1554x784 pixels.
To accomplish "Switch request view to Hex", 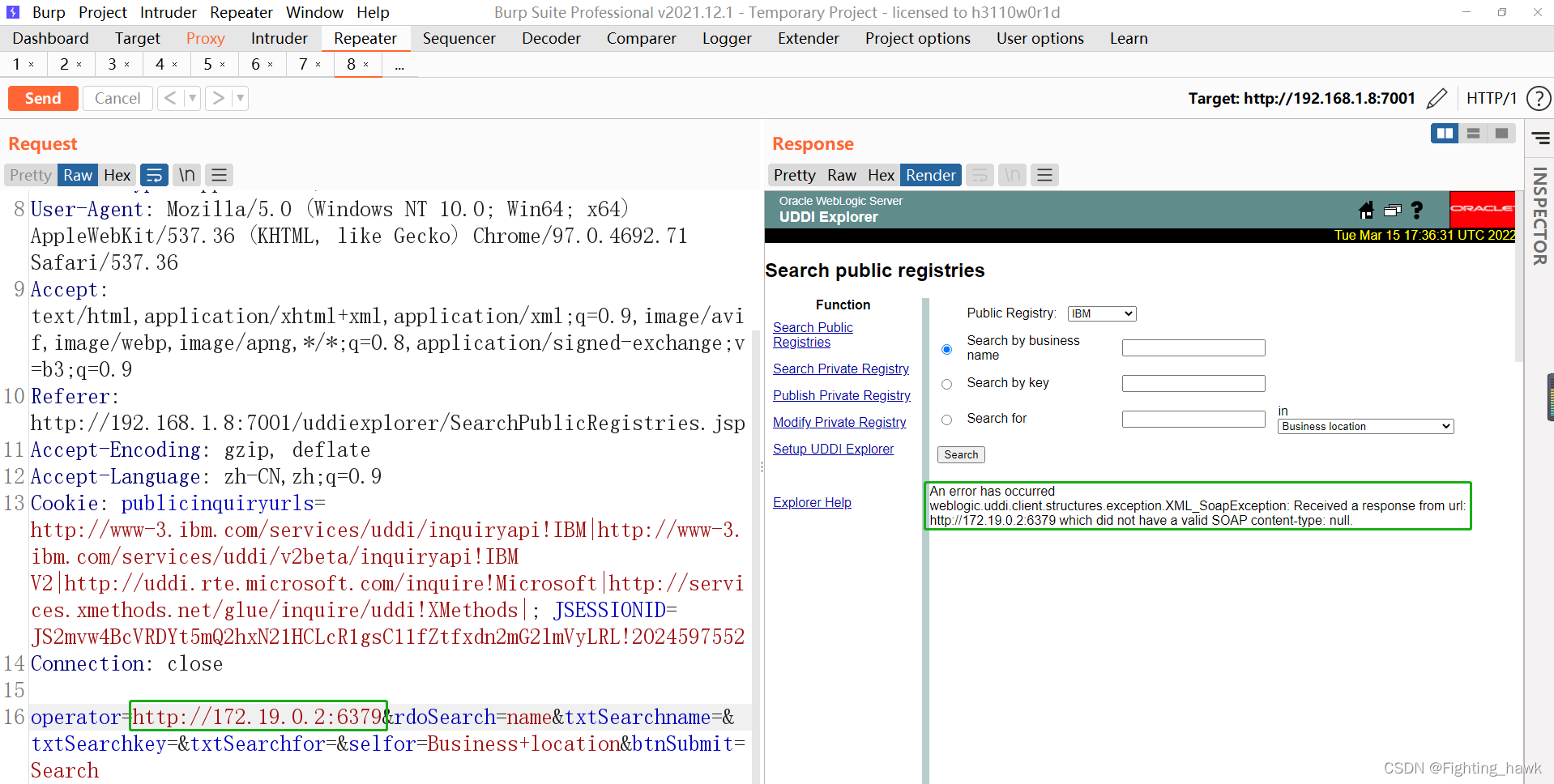I will point(117,175).
